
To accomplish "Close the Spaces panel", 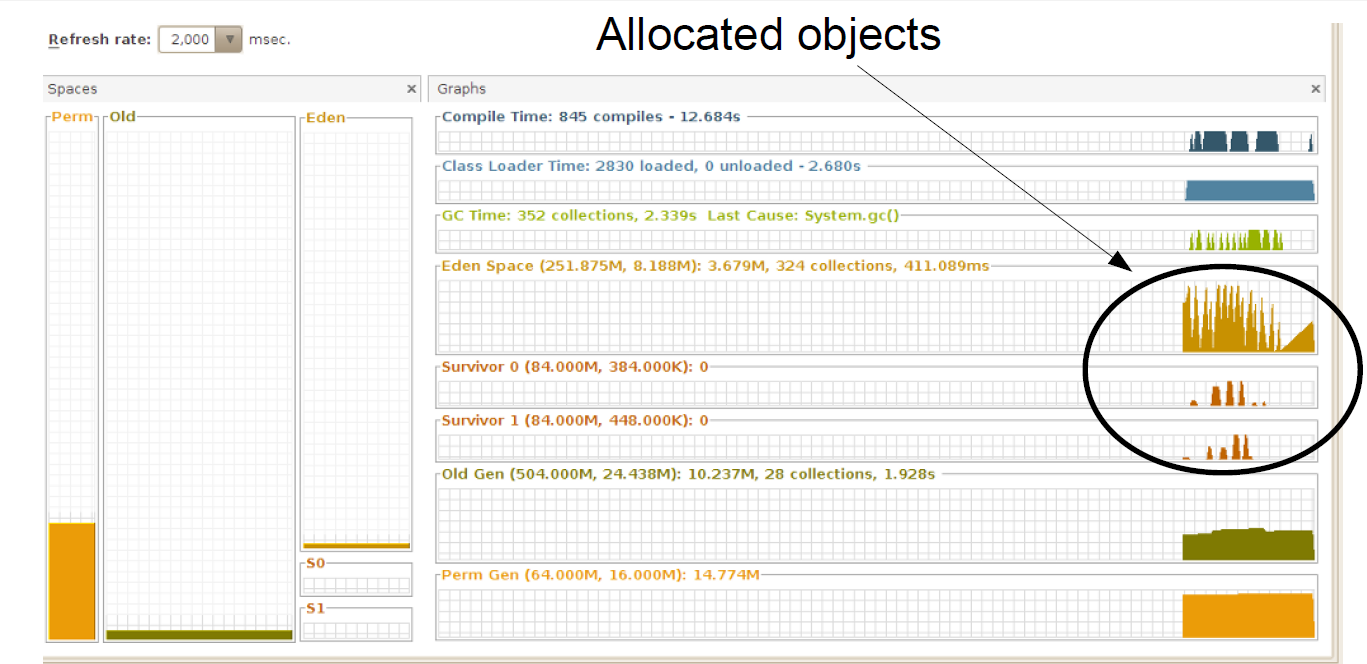I will click(x=411, y=89).
